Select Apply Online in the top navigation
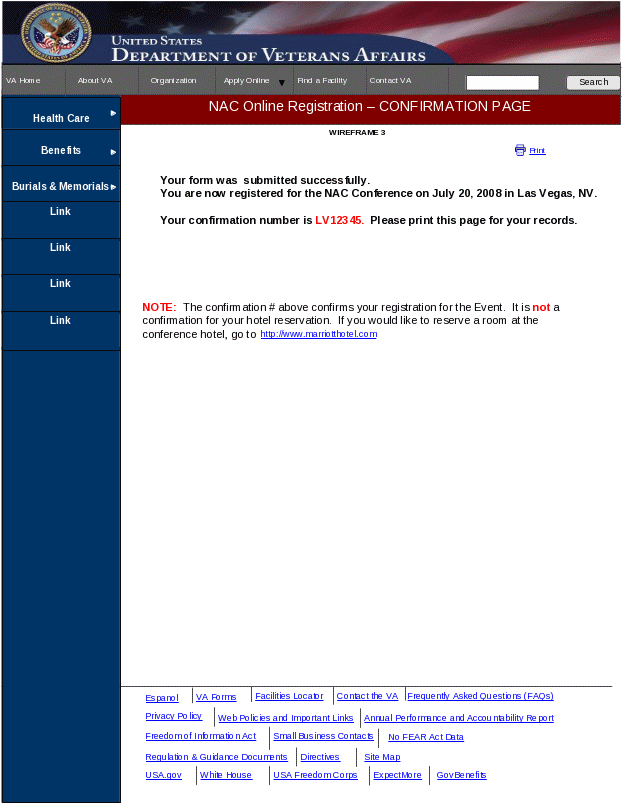 point(246,81)
